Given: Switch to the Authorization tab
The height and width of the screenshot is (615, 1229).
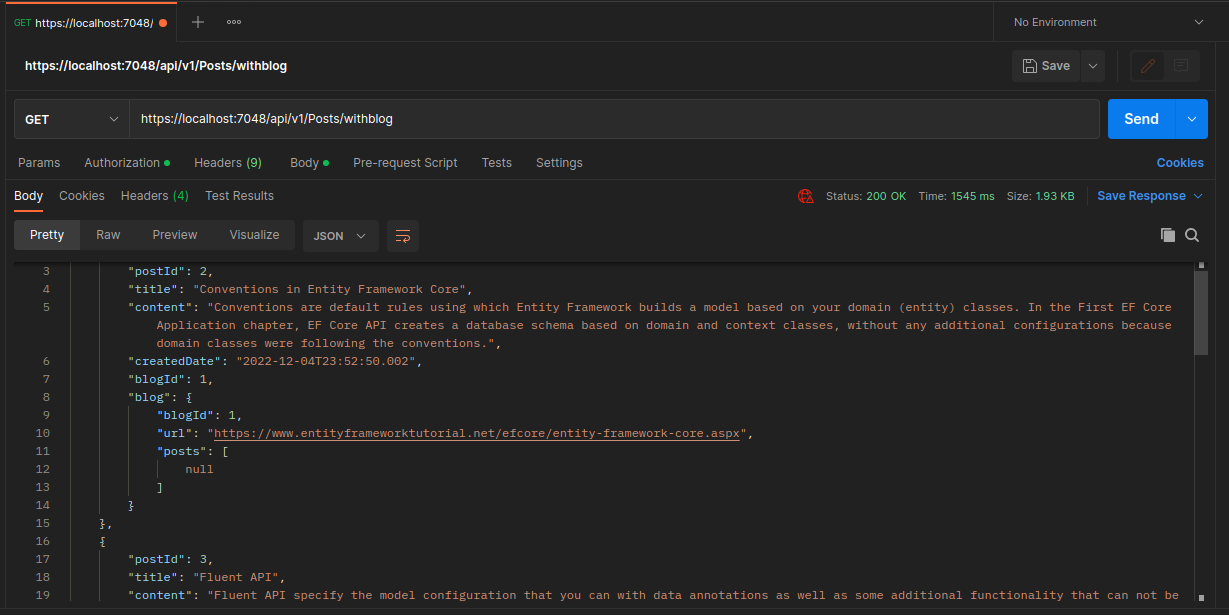Looking at the screenshot, I should pos(127,163).
